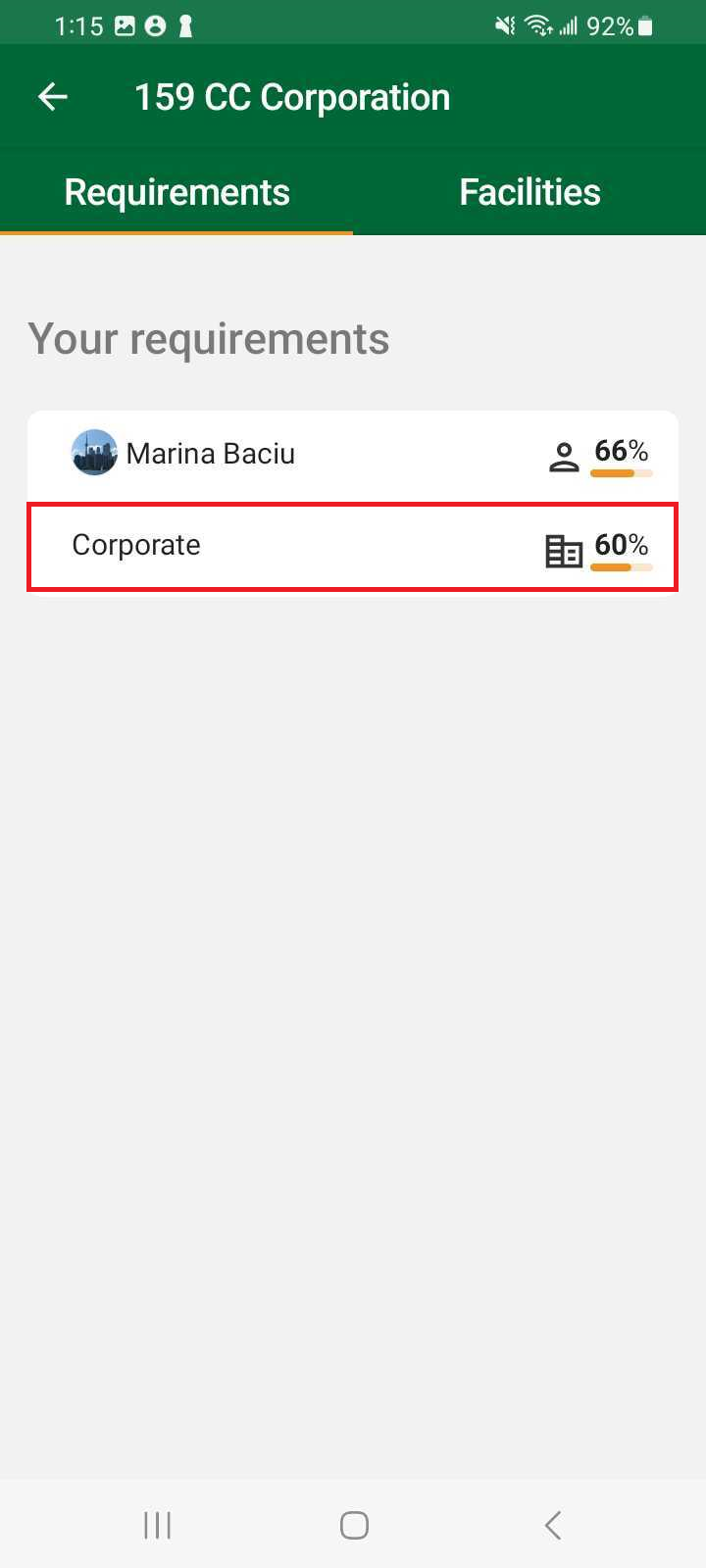Click the 60% progress bar
Viewport: 706px width, 1568px height.
click(x=622, y=567)
